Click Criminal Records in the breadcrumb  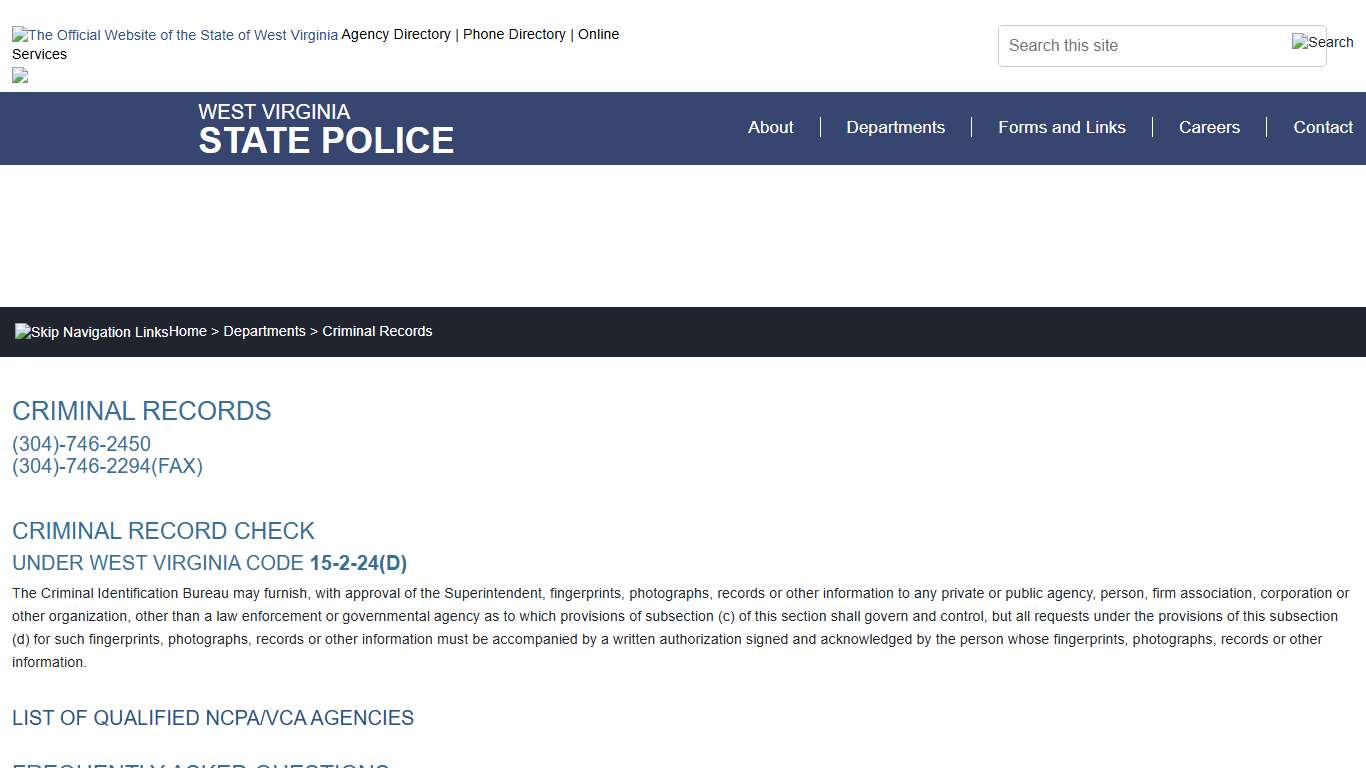[377, 331]
